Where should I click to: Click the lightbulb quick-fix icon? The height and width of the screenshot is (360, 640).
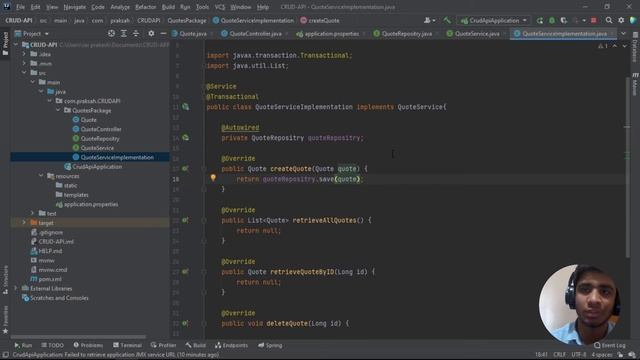coord(213,178)
